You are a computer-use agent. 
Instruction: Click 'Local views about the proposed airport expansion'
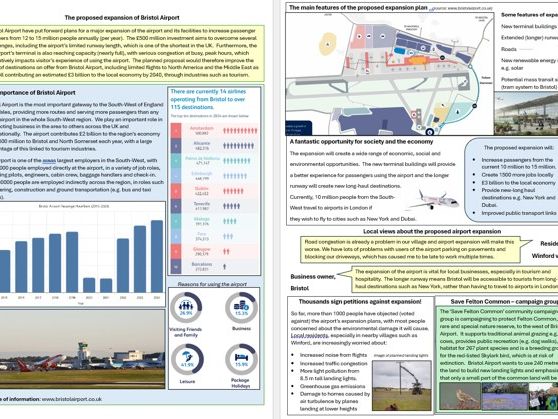(x=432, y=231)
